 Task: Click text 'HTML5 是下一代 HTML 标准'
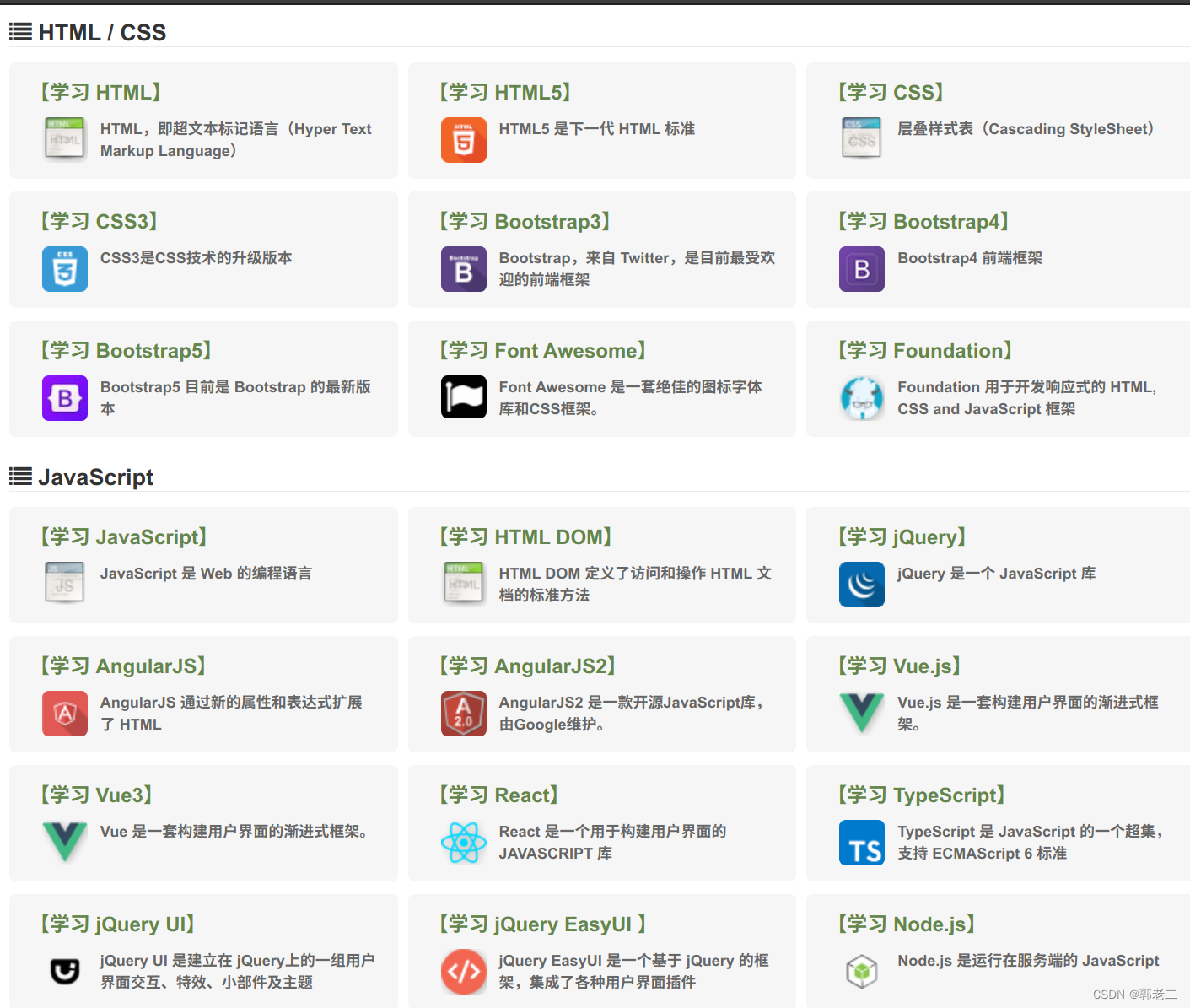(597, 129)
